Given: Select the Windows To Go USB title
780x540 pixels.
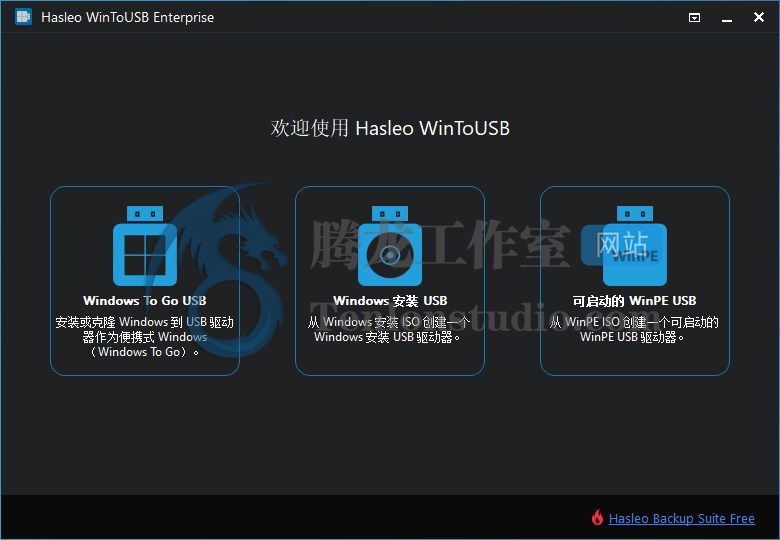Looking at the screenshot, I should pos(145,301).
